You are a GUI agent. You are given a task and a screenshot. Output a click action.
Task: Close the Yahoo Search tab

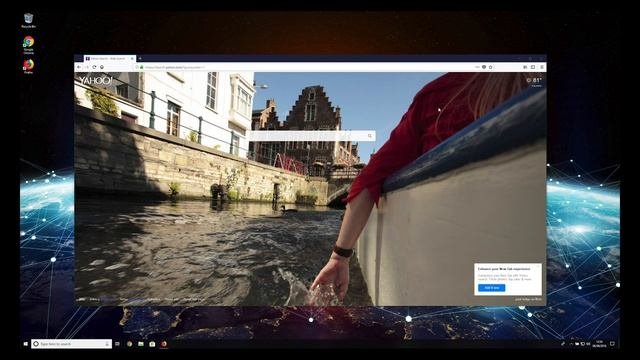click(132, 59)
